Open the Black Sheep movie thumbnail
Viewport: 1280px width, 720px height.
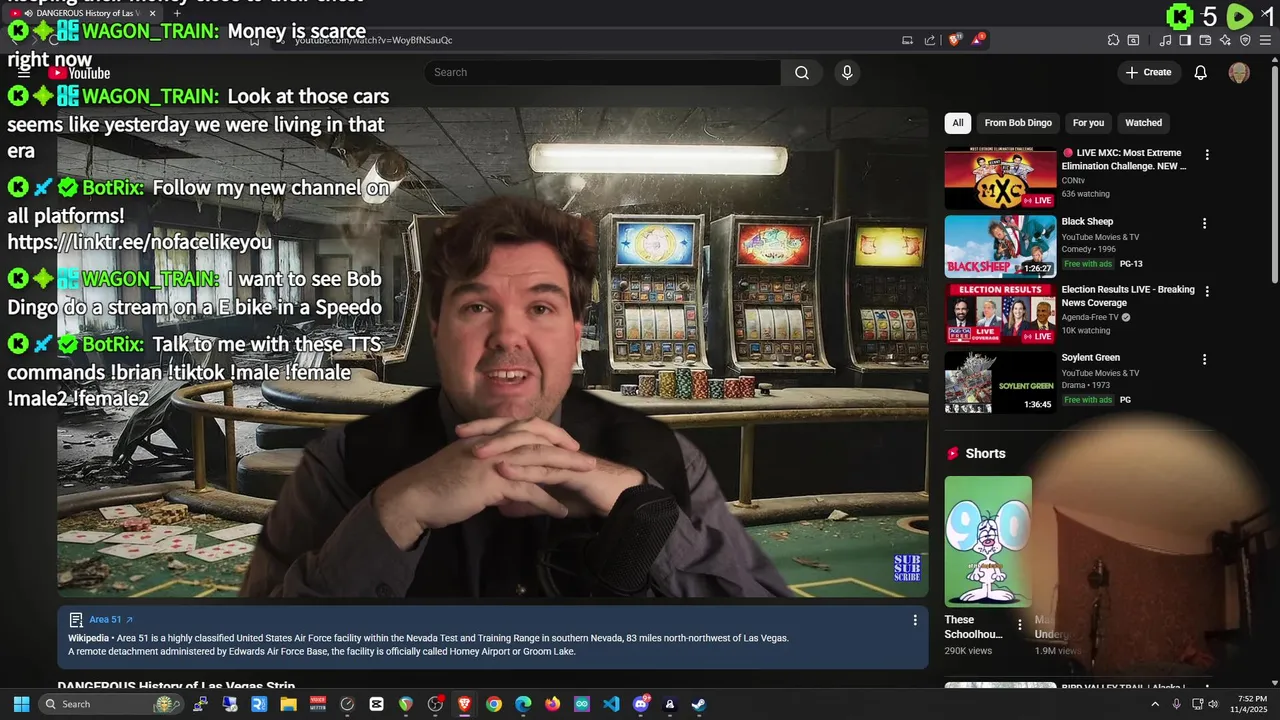[1000, 246]
